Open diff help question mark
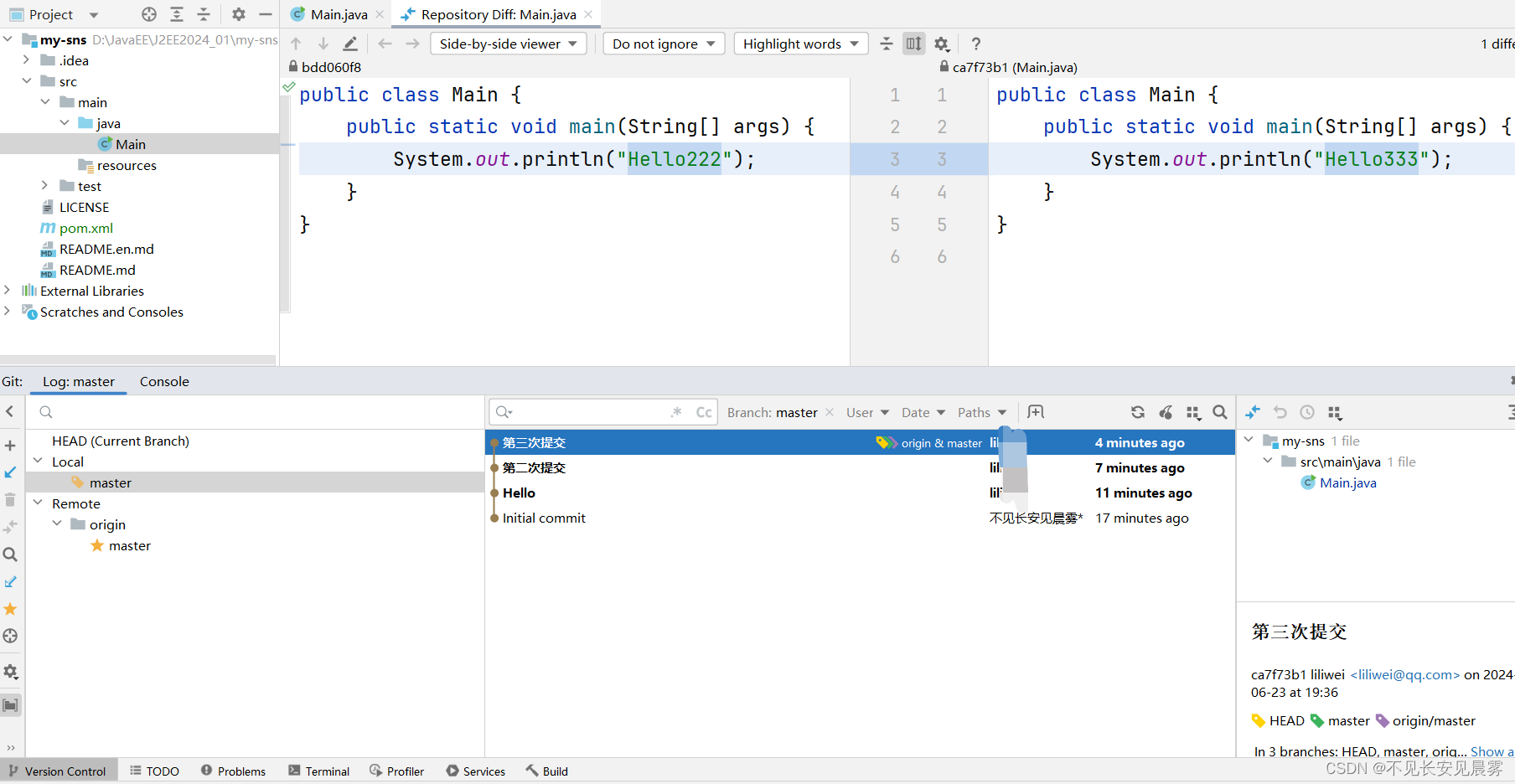Image resolution: width=1515 pixels, height=784 pixels. click(975, 44)
